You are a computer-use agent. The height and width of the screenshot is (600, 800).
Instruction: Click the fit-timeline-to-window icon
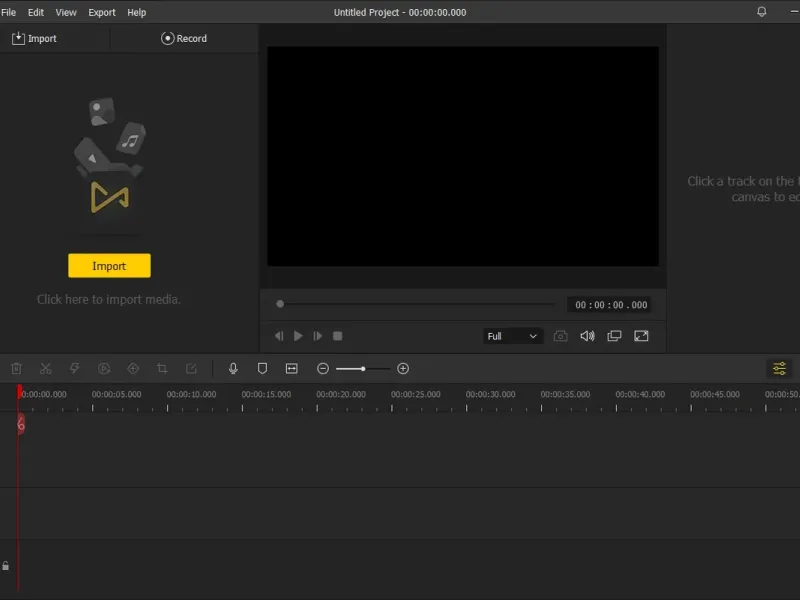click(x=292, y=369)
